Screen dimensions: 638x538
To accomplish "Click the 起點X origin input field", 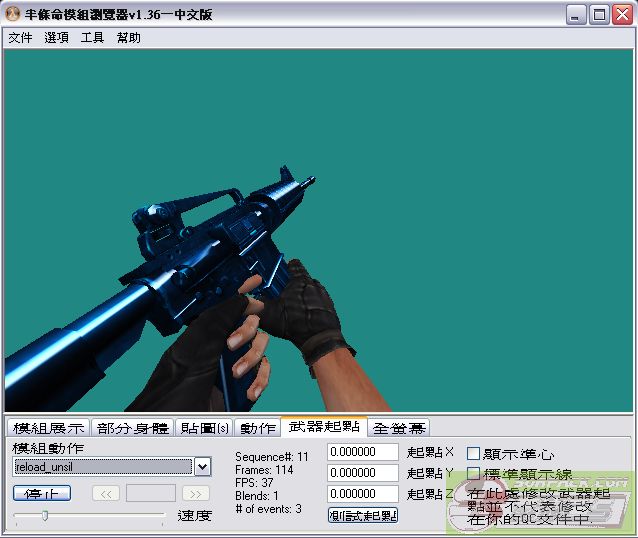I will pos(362,454).
